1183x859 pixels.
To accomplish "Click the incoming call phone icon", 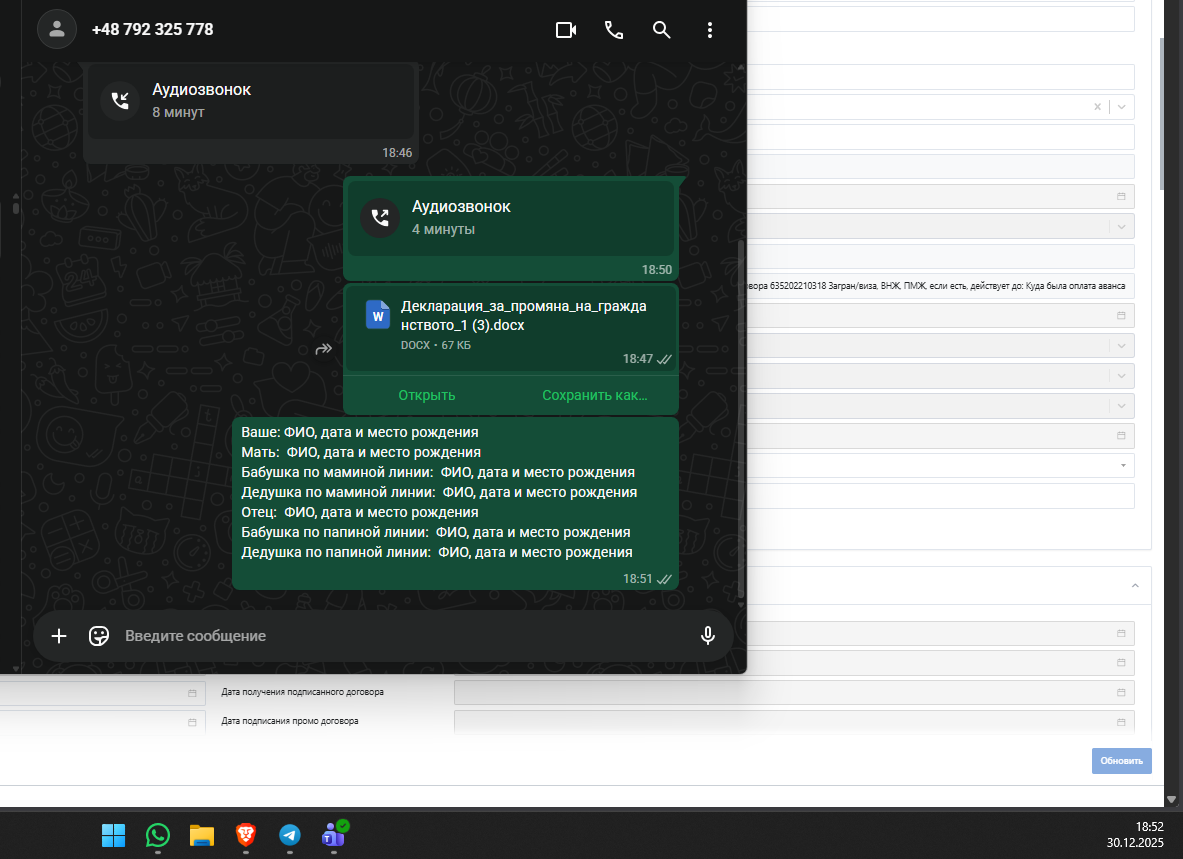I will pyautogui.click(x=121, y=100).
